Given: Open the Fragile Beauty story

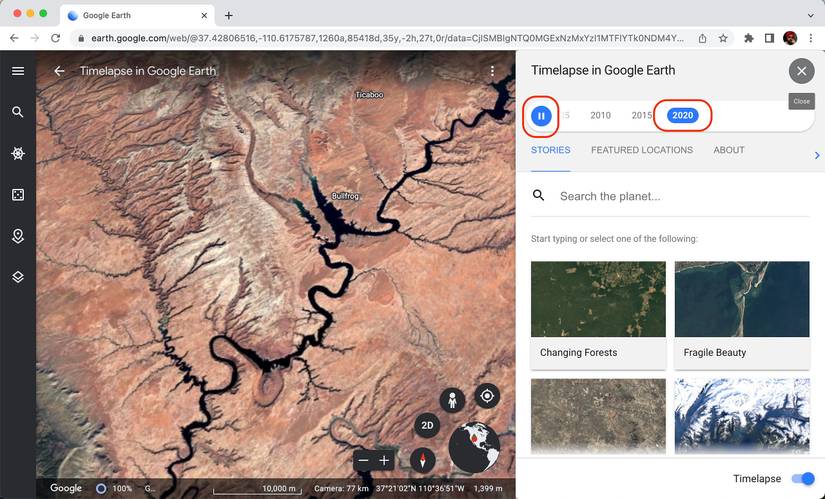Looking at the screenshot, I should 742,315.
